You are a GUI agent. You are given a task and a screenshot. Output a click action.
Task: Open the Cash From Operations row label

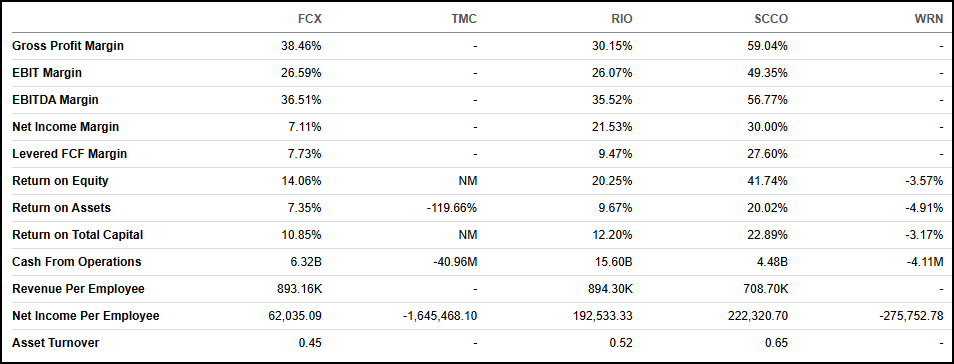[x=77, y=262]
